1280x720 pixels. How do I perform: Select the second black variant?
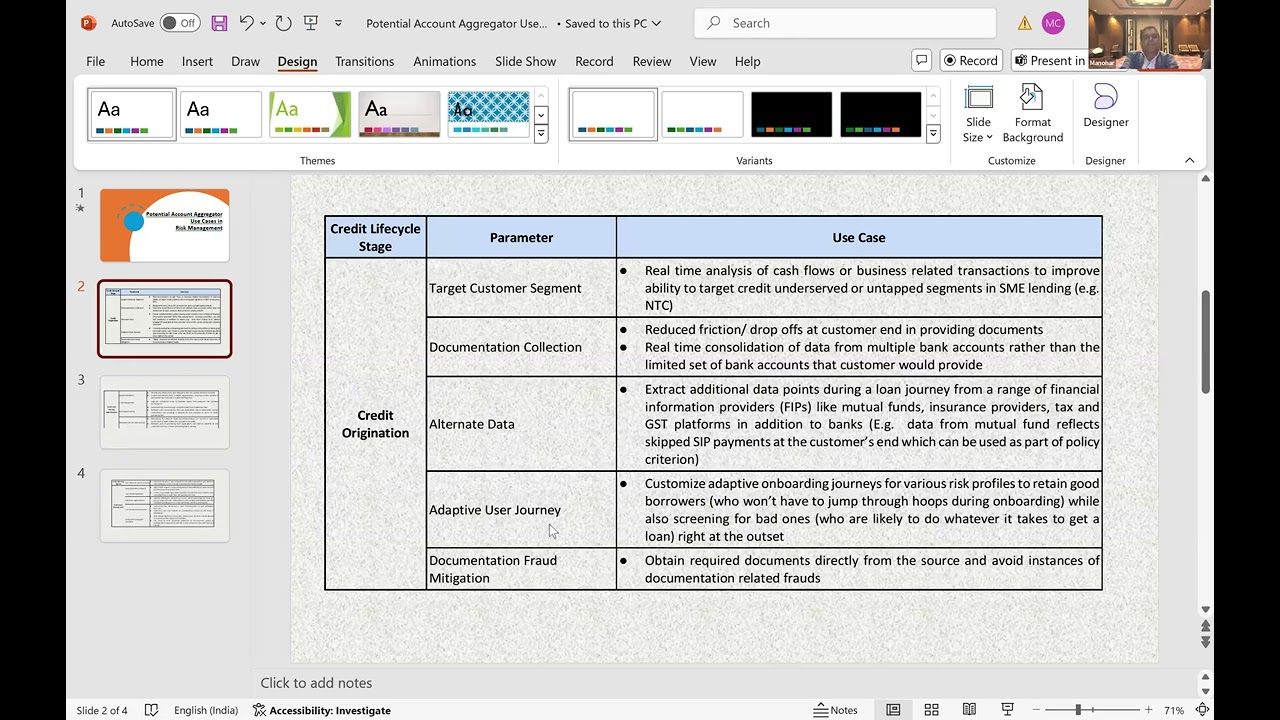[880, 114]
